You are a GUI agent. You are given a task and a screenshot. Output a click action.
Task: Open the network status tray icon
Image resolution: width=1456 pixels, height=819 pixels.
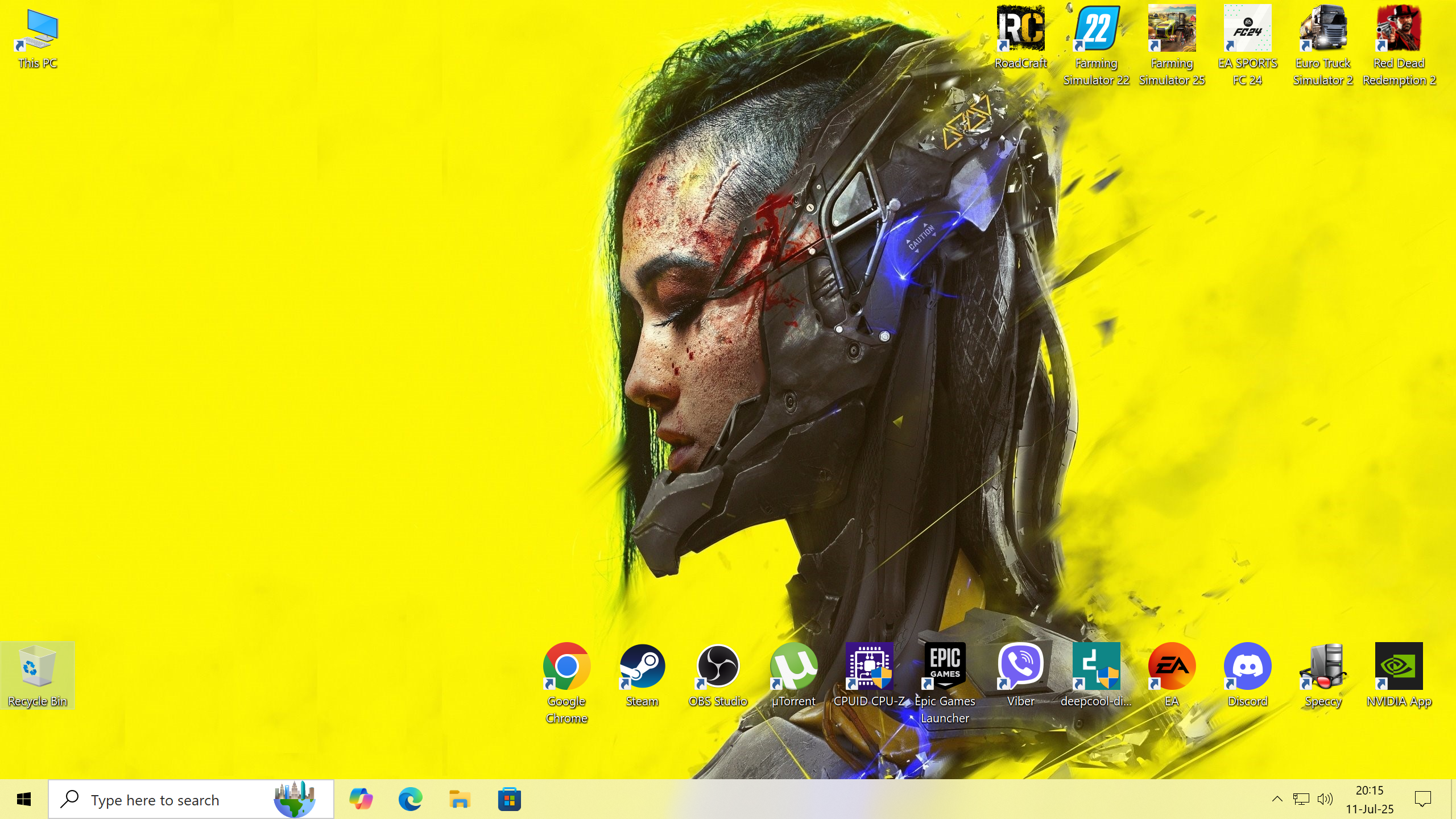(1301, 799)
